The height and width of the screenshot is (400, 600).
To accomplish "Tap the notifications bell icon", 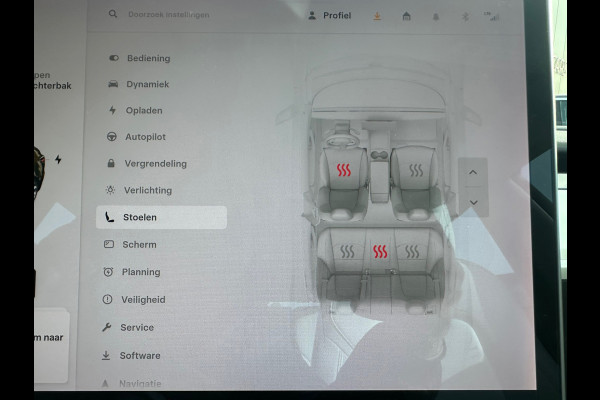I will [436, 17].
